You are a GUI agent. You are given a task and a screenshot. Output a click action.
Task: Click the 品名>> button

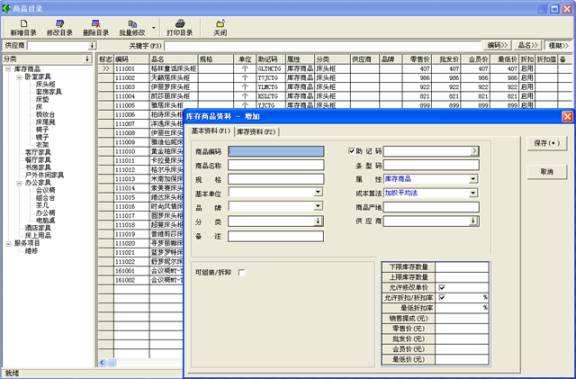[x=527, y=46]
